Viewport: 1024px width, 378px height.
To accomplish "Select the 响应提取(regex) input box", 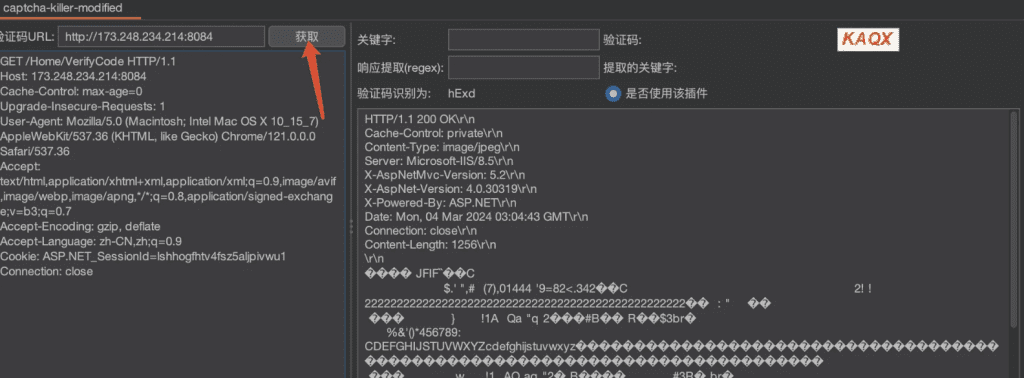I will tap(523, 67).
